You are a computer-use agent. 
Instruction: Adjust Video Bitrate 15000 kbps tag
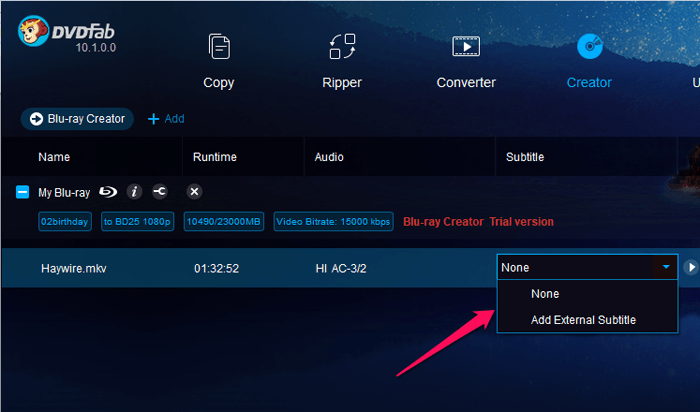(x=333, y=222)
